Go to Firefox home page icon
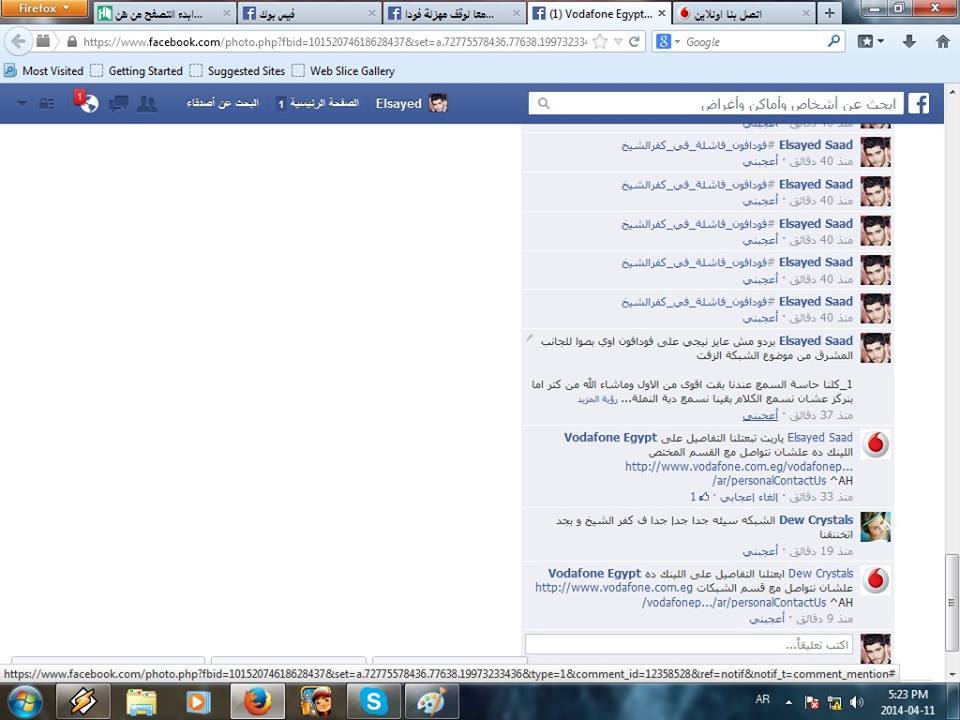This screenshot has height=720, width=960. 943,42
